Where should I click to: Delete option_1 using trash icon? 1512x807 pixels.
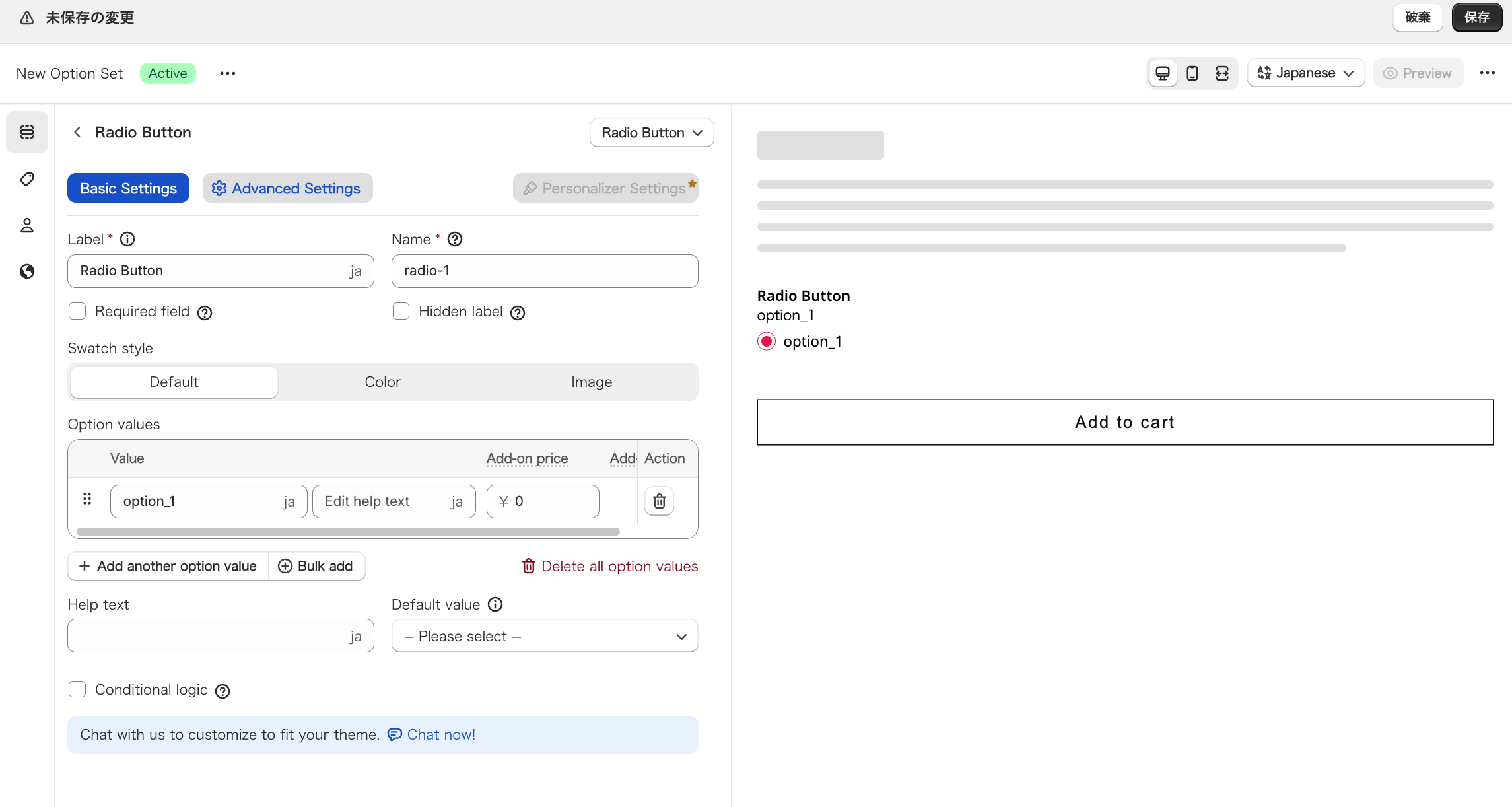659,501
